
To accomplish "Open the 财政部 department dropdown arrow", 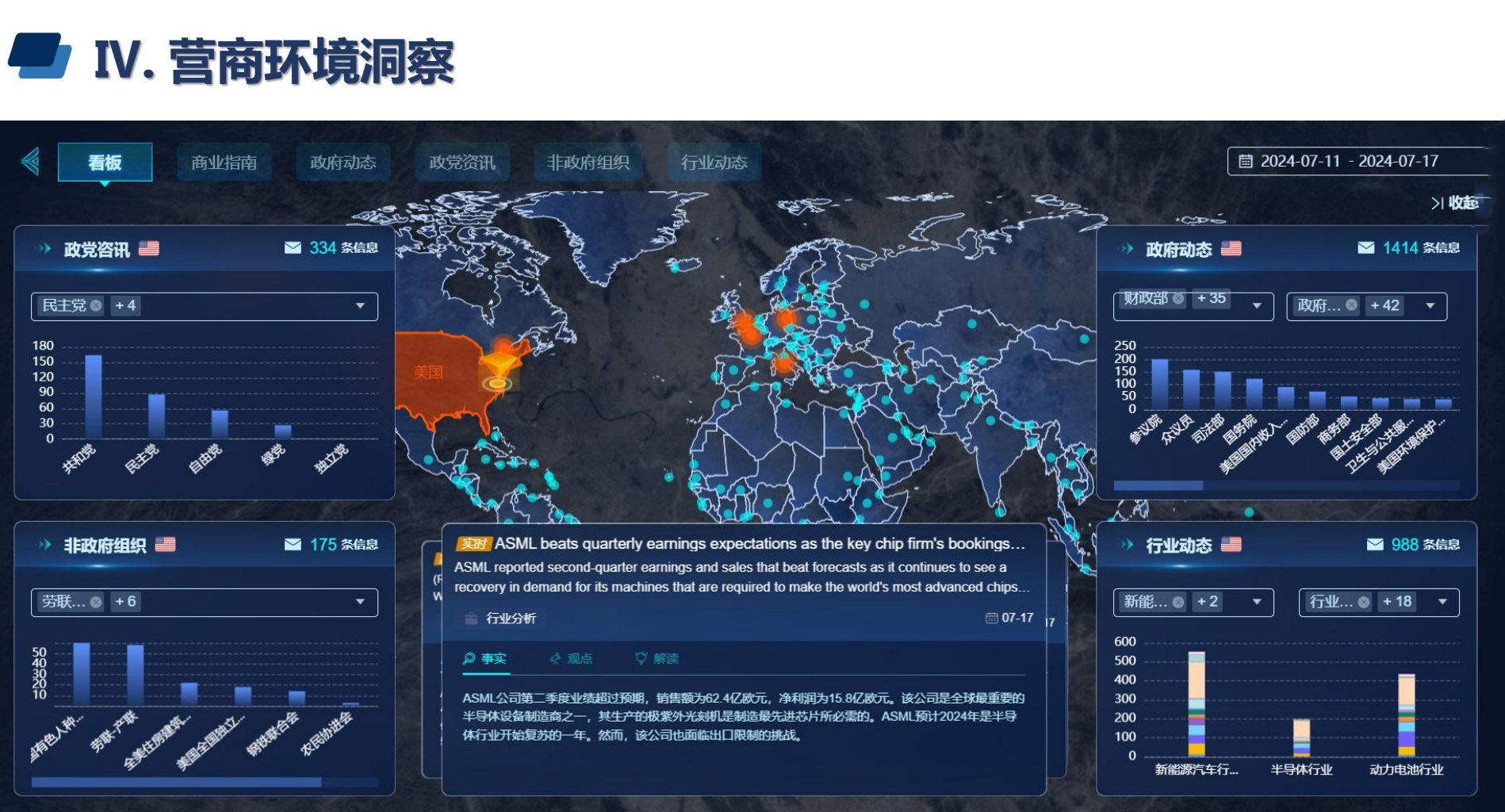I will tap(1257, 306).
